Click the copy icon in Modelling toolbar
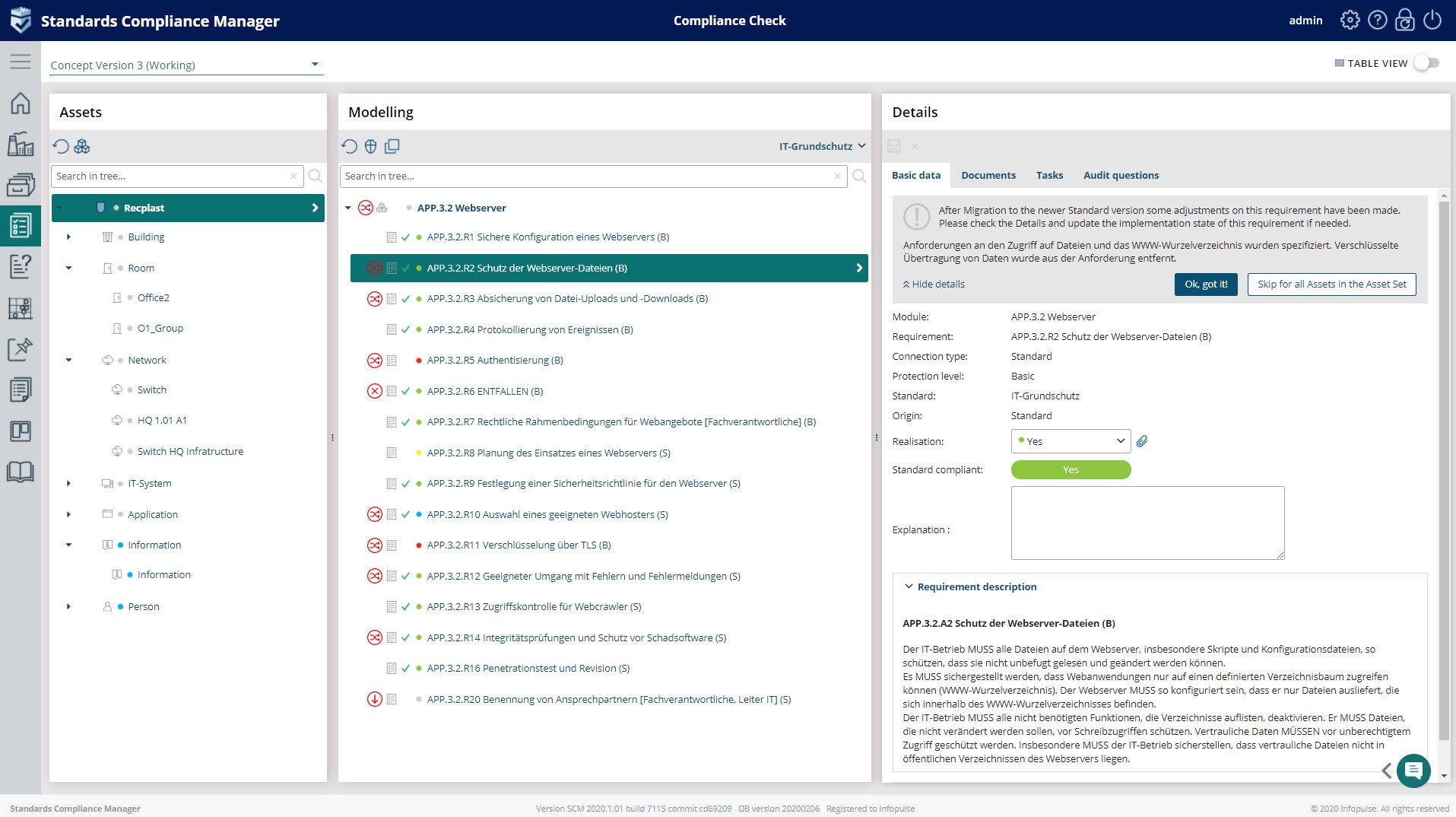Viewport: 1456px width, 817px height. [392, 146]
